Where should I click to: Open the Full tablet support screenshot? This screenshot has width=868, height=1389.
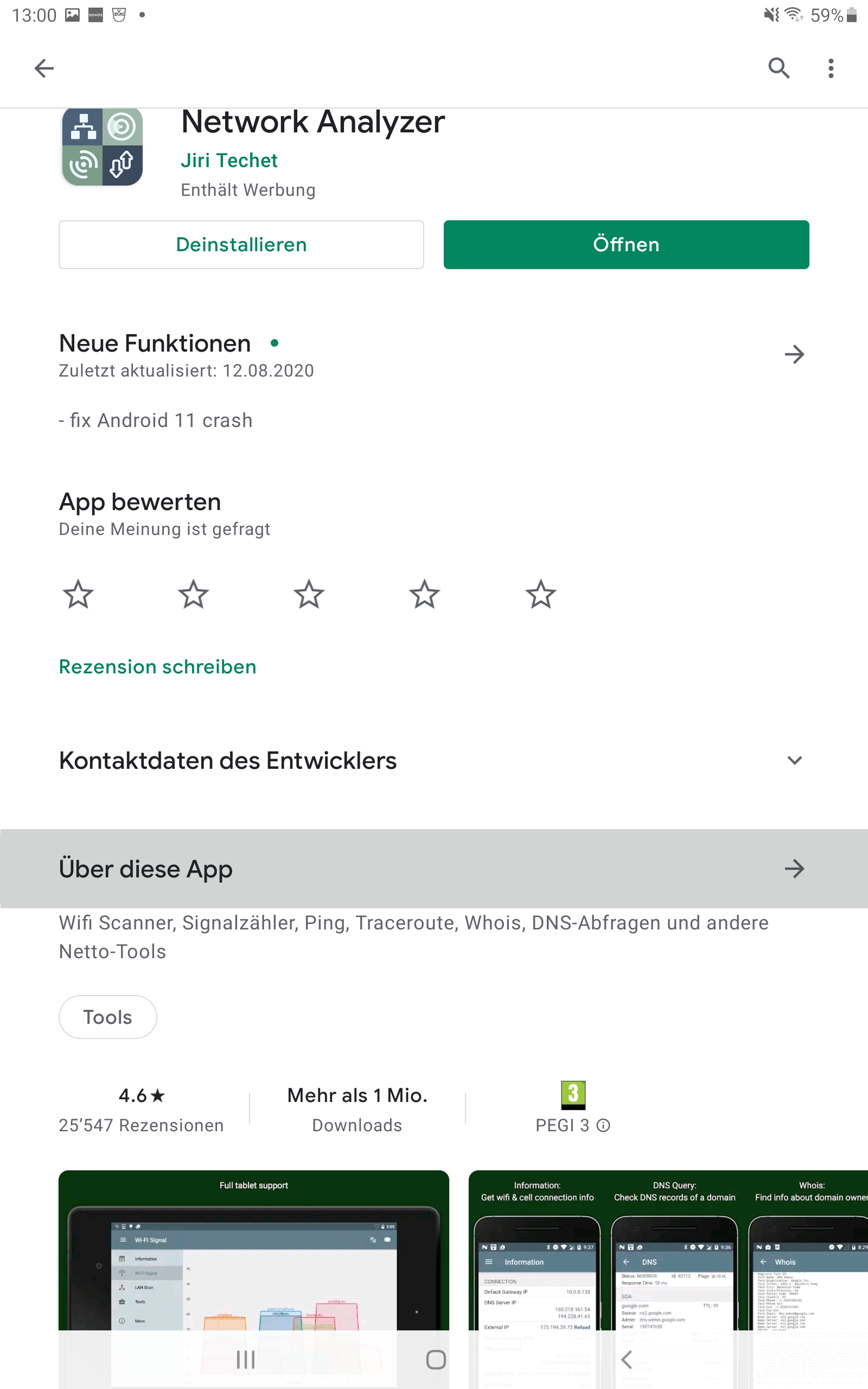pyautogui.click(x=253, y=1251)
